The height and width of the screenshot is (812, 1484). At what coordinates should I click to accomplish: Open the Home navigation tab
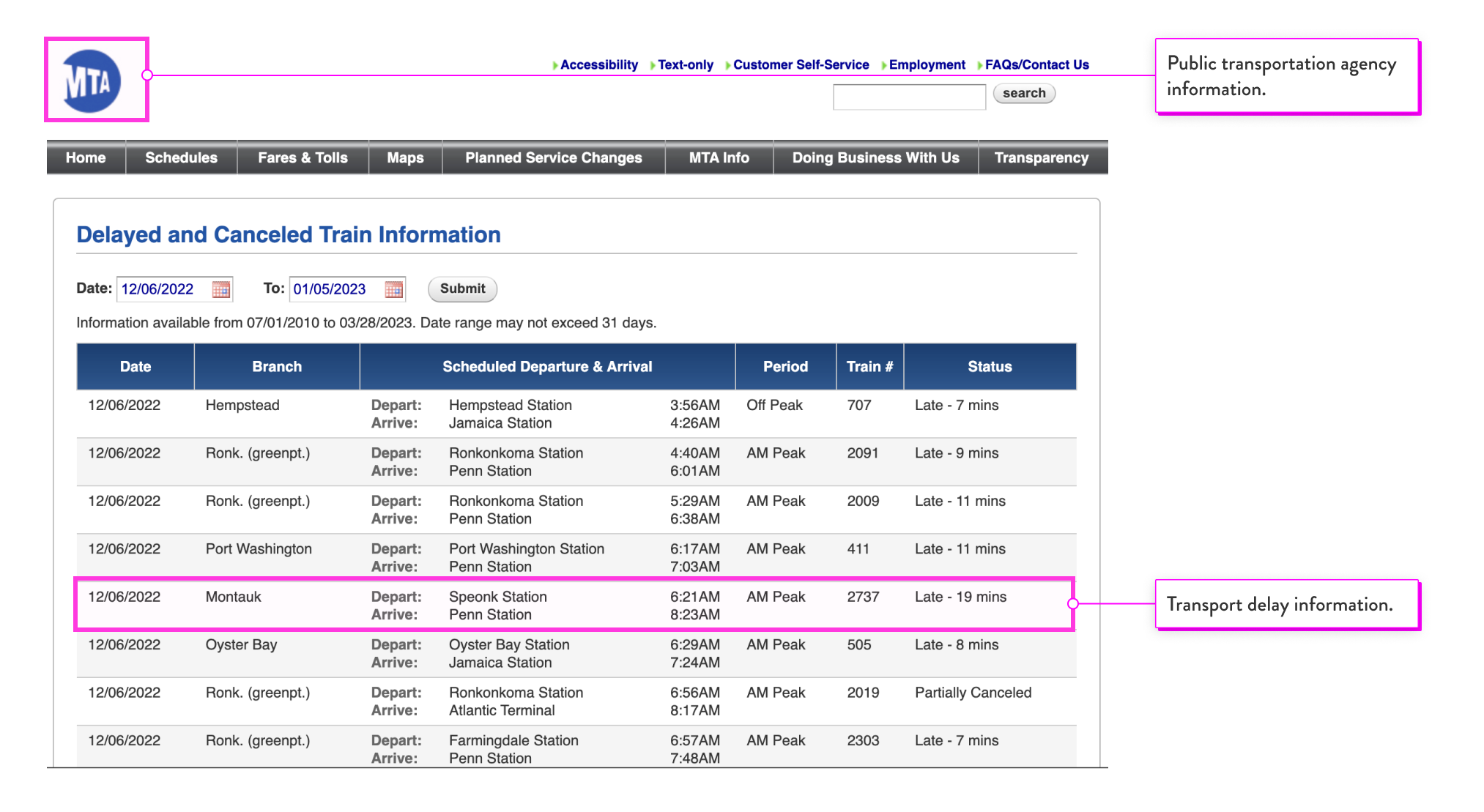[86, 157]
